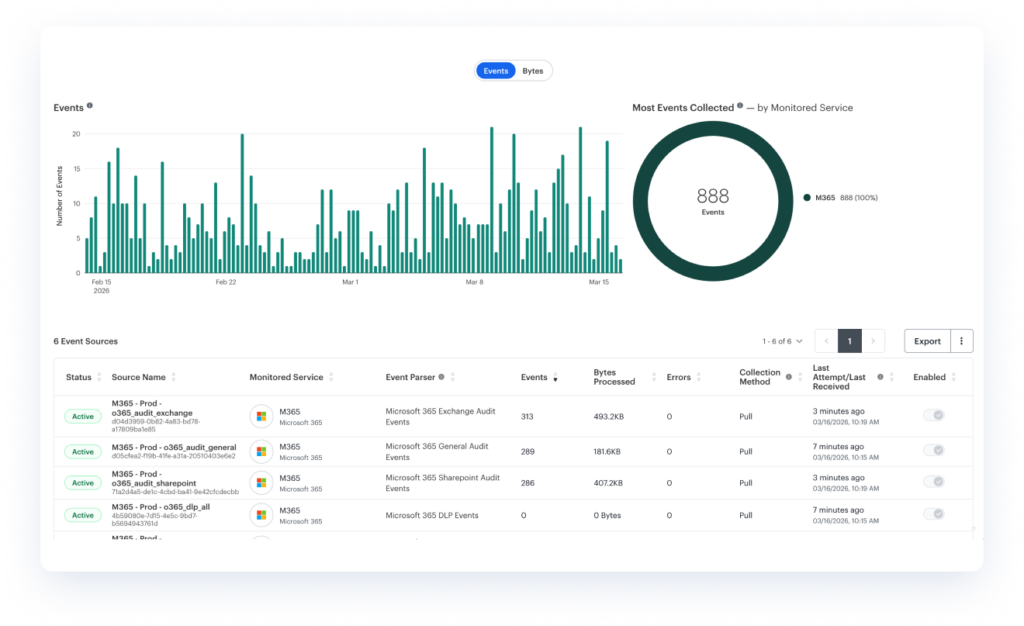Select the Events tab in the chart toggle
The image size is (1024, 626).
[496, 71]
